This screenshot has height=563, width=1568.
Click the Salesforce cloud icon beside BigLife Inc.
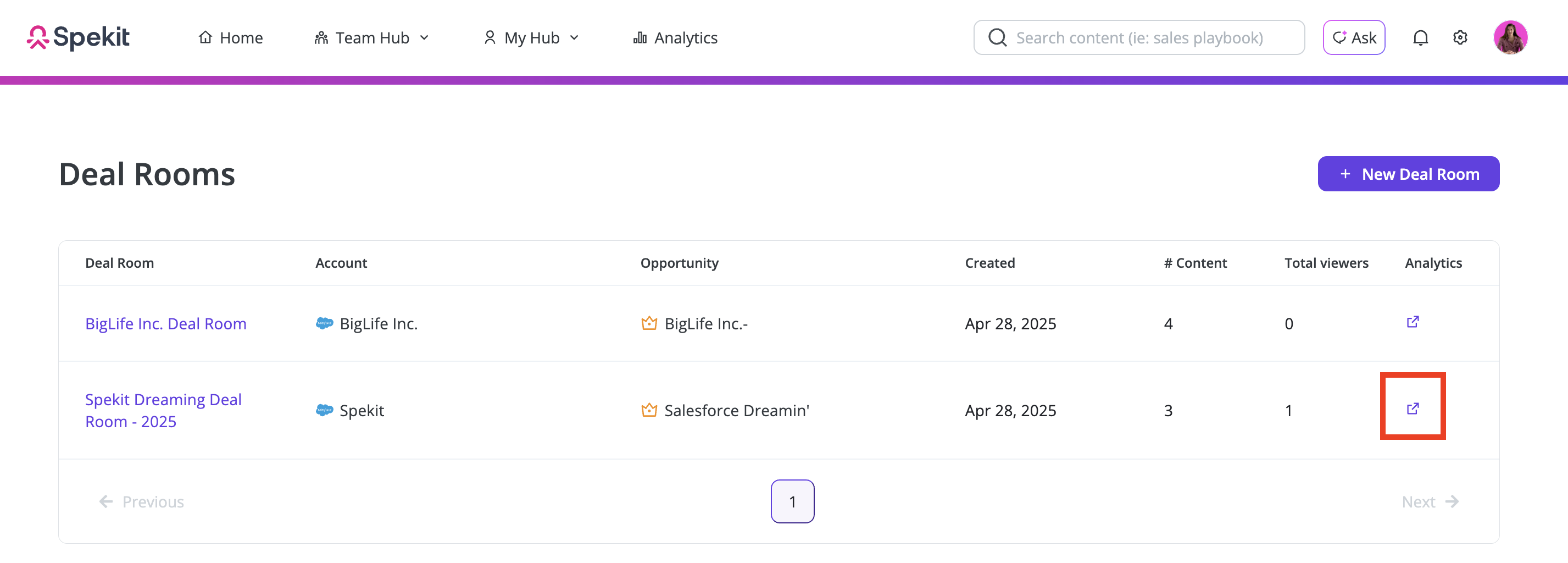tap(325, 323)
